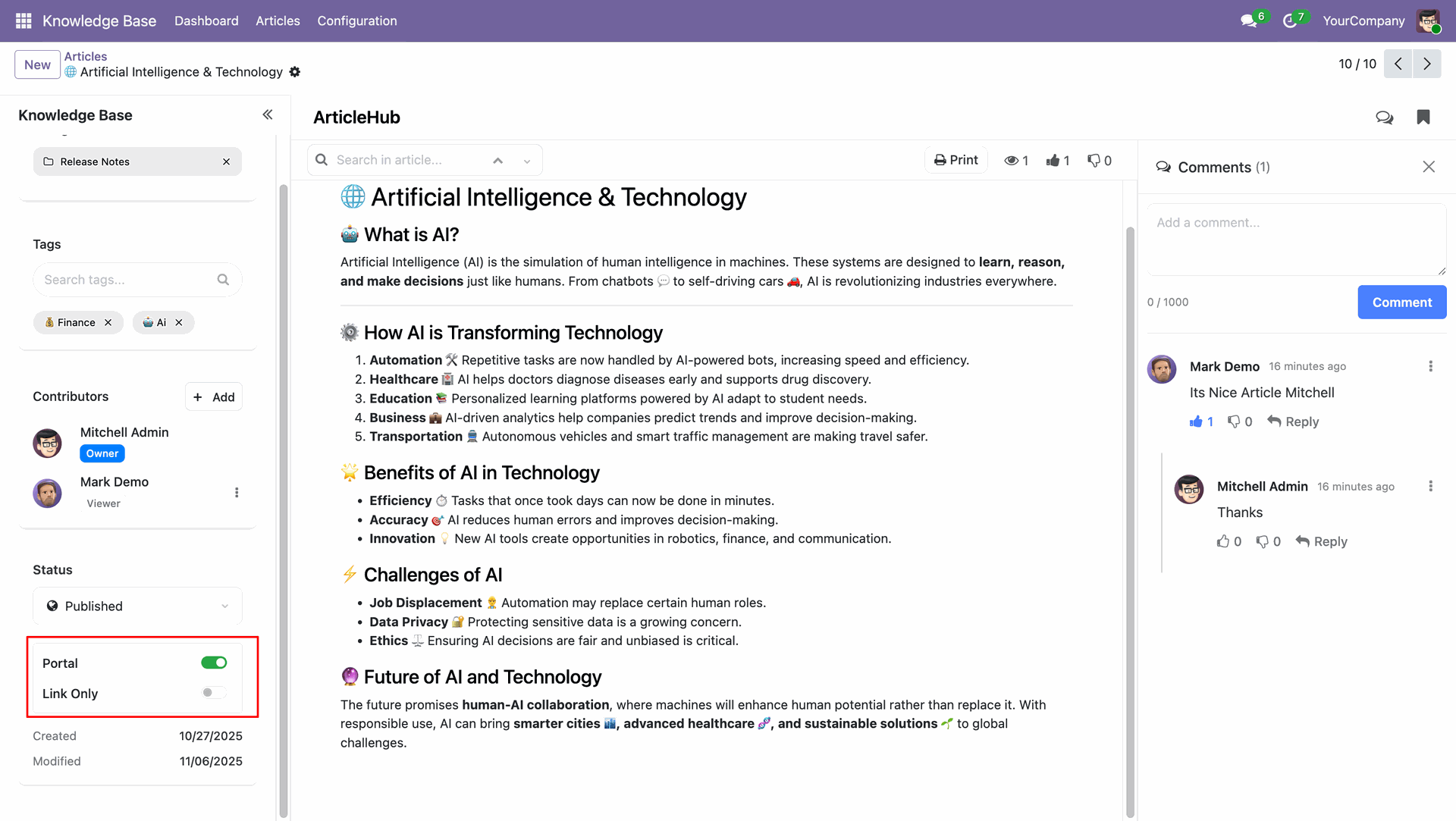Image resolution: width=1456 pixels, height=821 pixels.
Task: Jump to previous search match arrow
Action: (x=497, y=161)
